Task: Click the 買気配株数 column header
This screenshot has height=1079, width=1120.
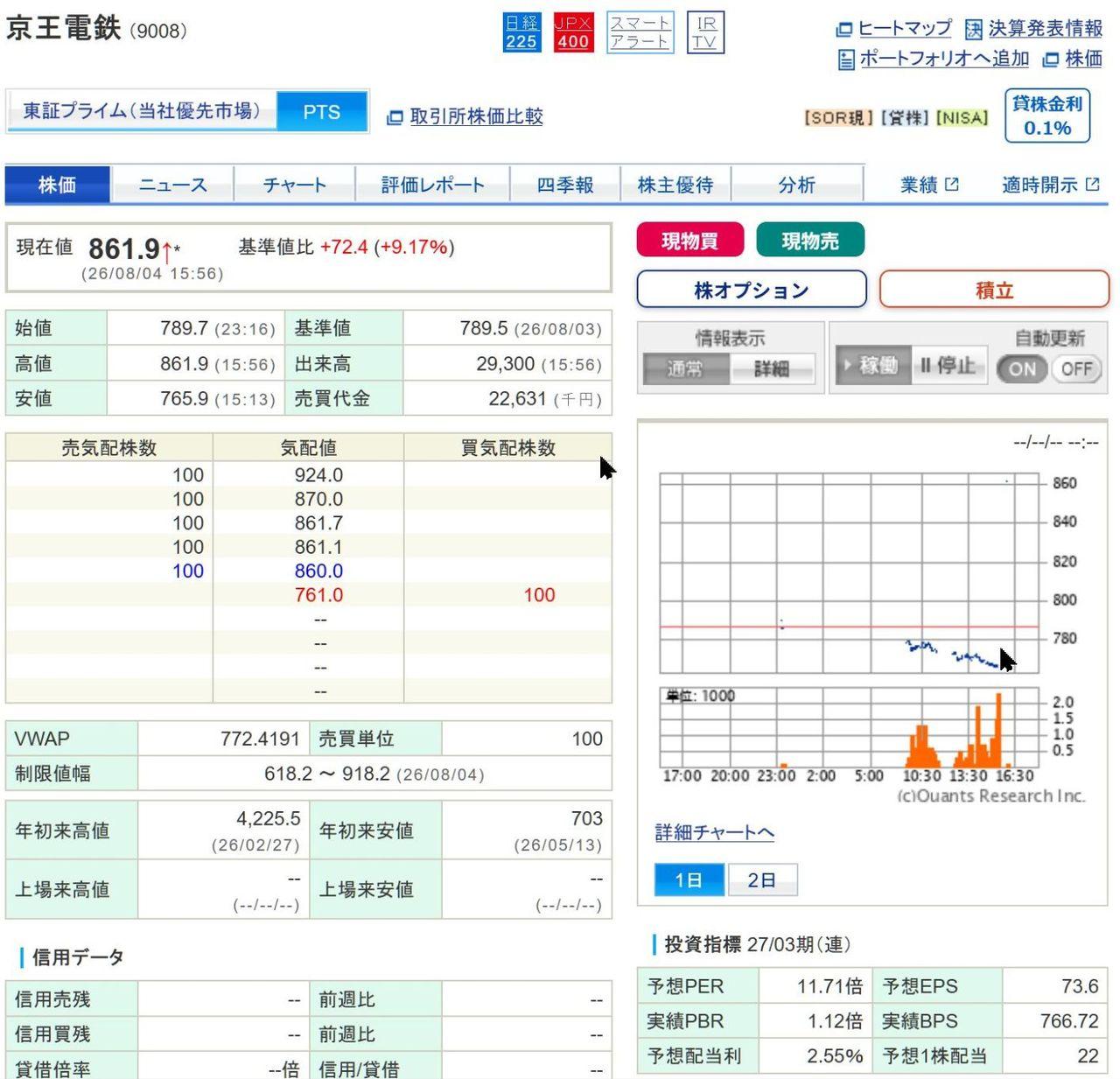Action: [508, 448]
